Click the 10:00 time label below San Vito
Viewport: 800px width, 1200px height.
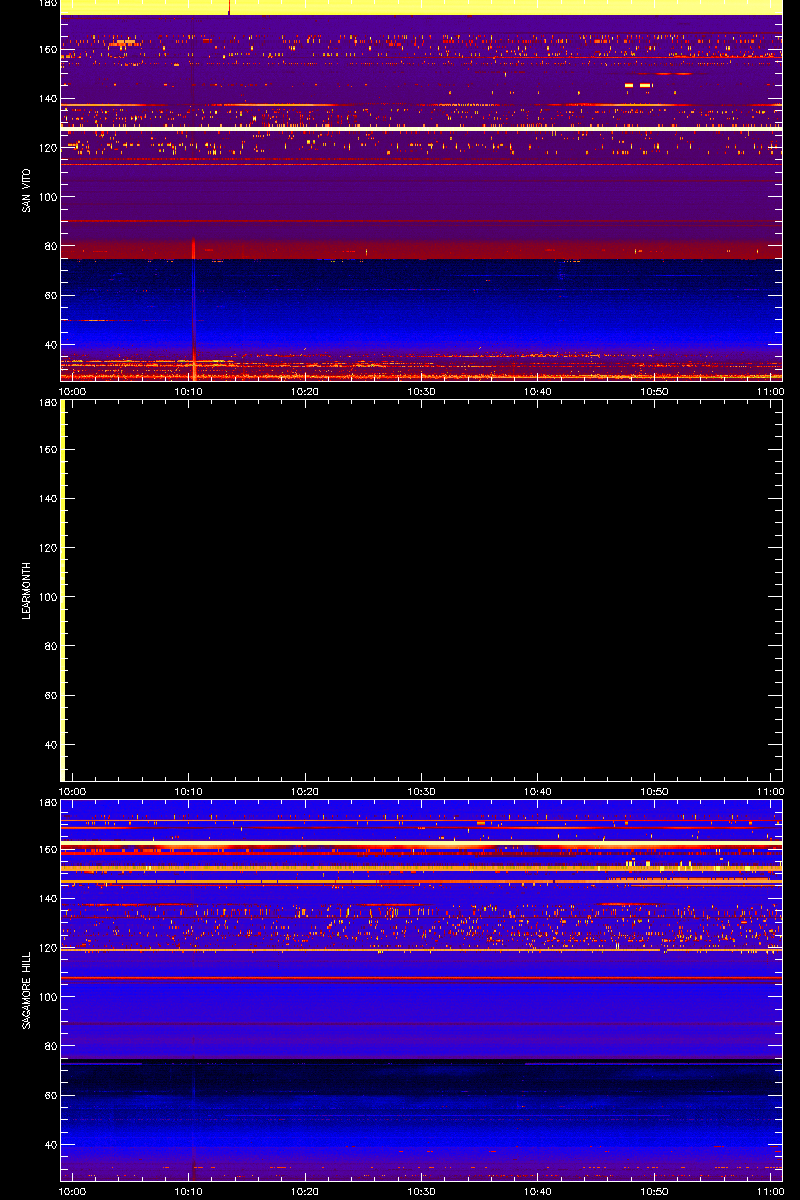point(73,392)
